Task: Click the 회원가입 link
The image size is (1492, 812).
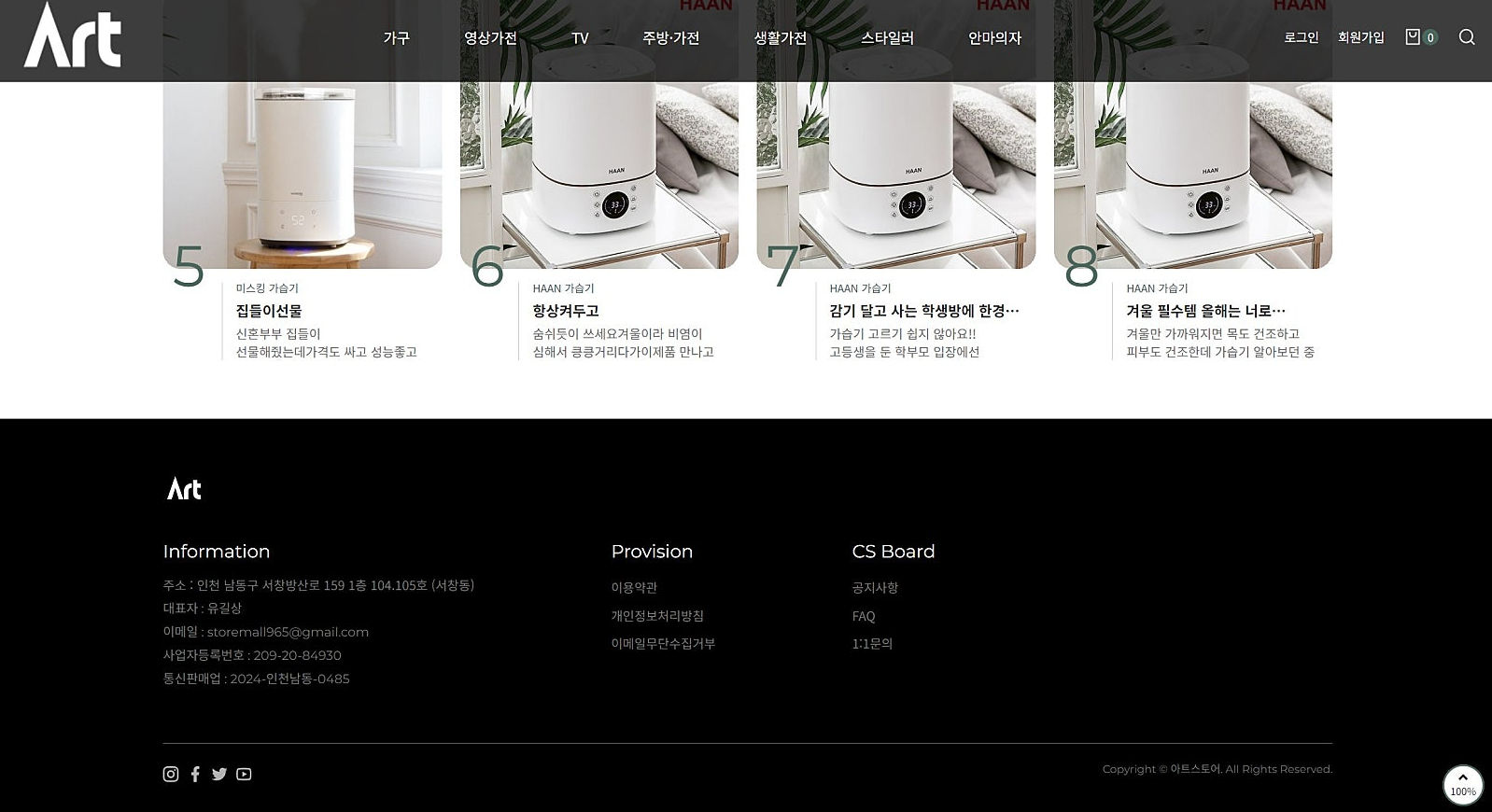Action: [x=1361, y=37]
